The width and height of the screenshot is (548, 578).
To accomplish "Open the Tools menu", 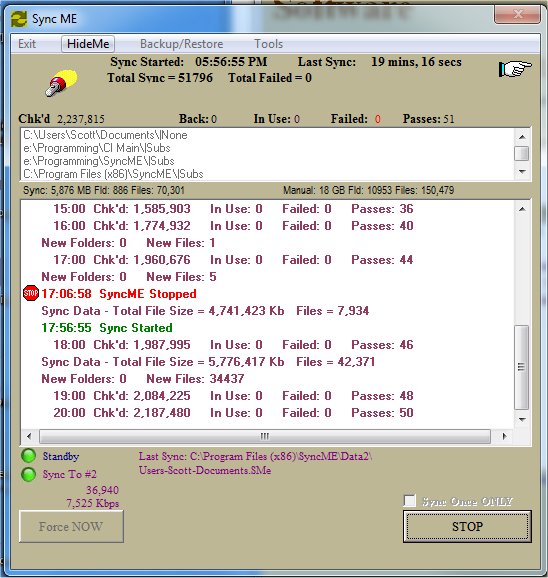I will tap(269, 44).
